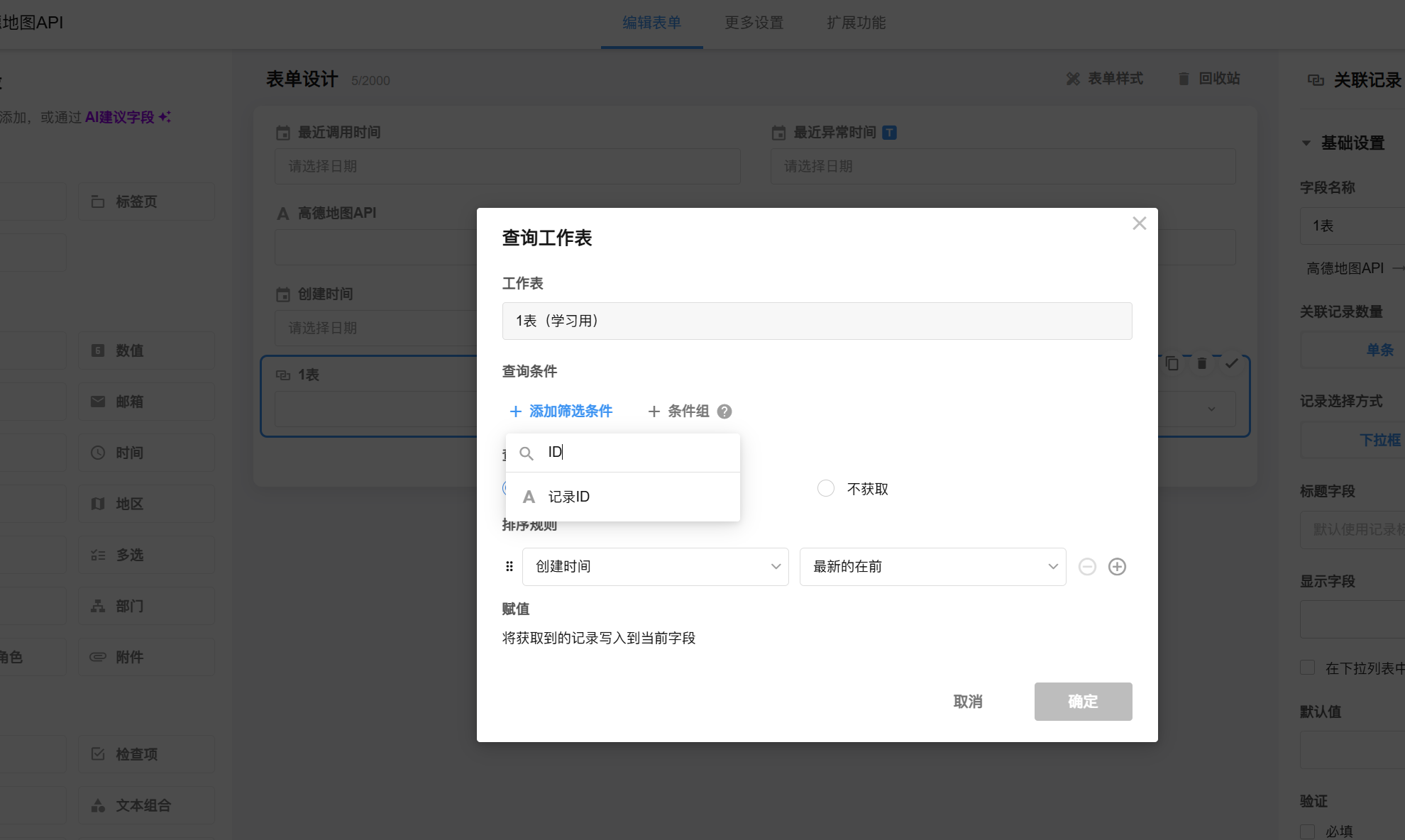The width and height of the screenshot is (1405, 840).
Task: Click the remove sort rule minus icon
Action: (1087, 567)
